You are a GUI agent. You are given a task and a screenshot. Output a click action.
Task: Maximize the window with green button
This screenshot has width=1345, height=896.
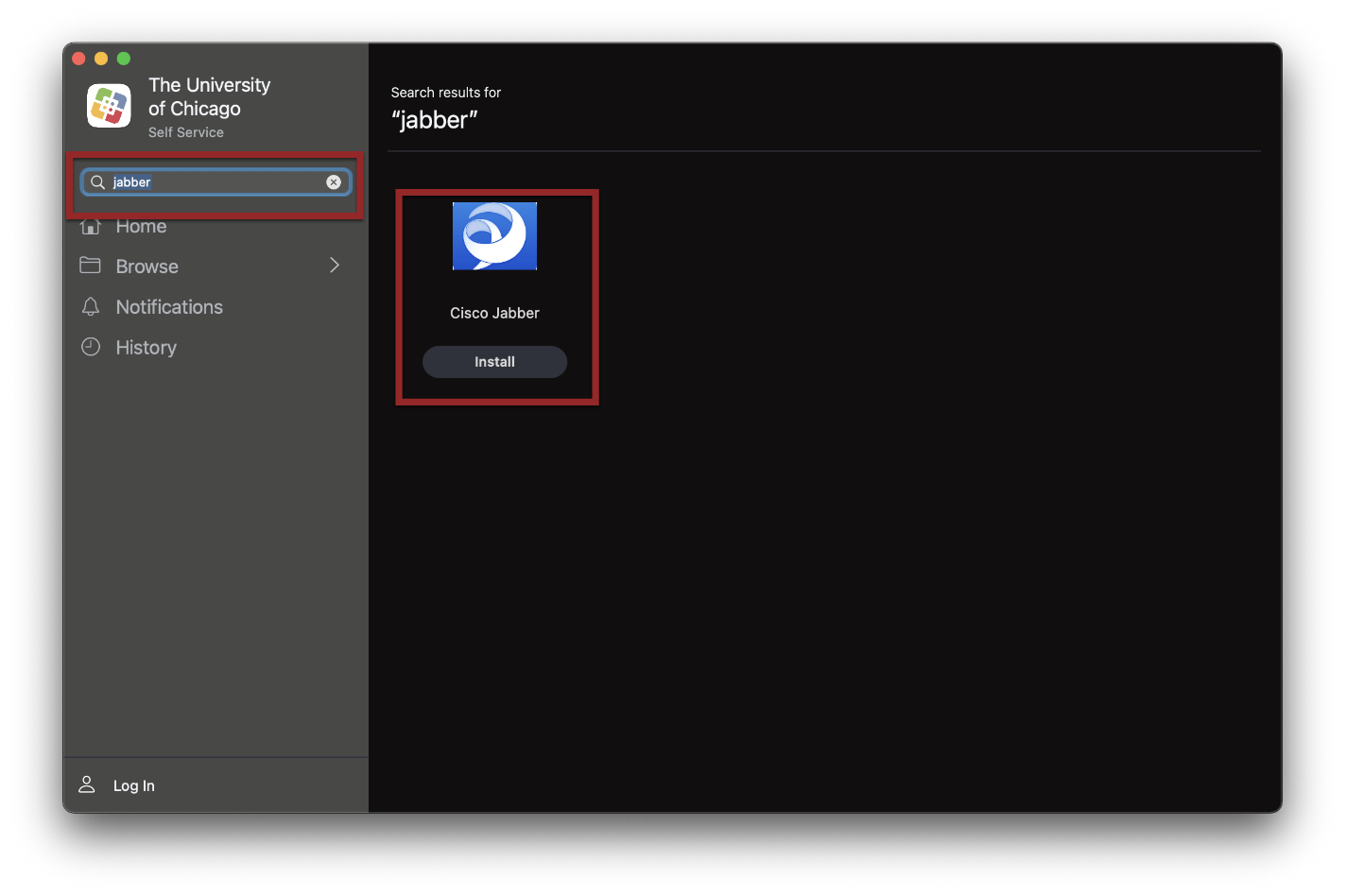(124, 59)
